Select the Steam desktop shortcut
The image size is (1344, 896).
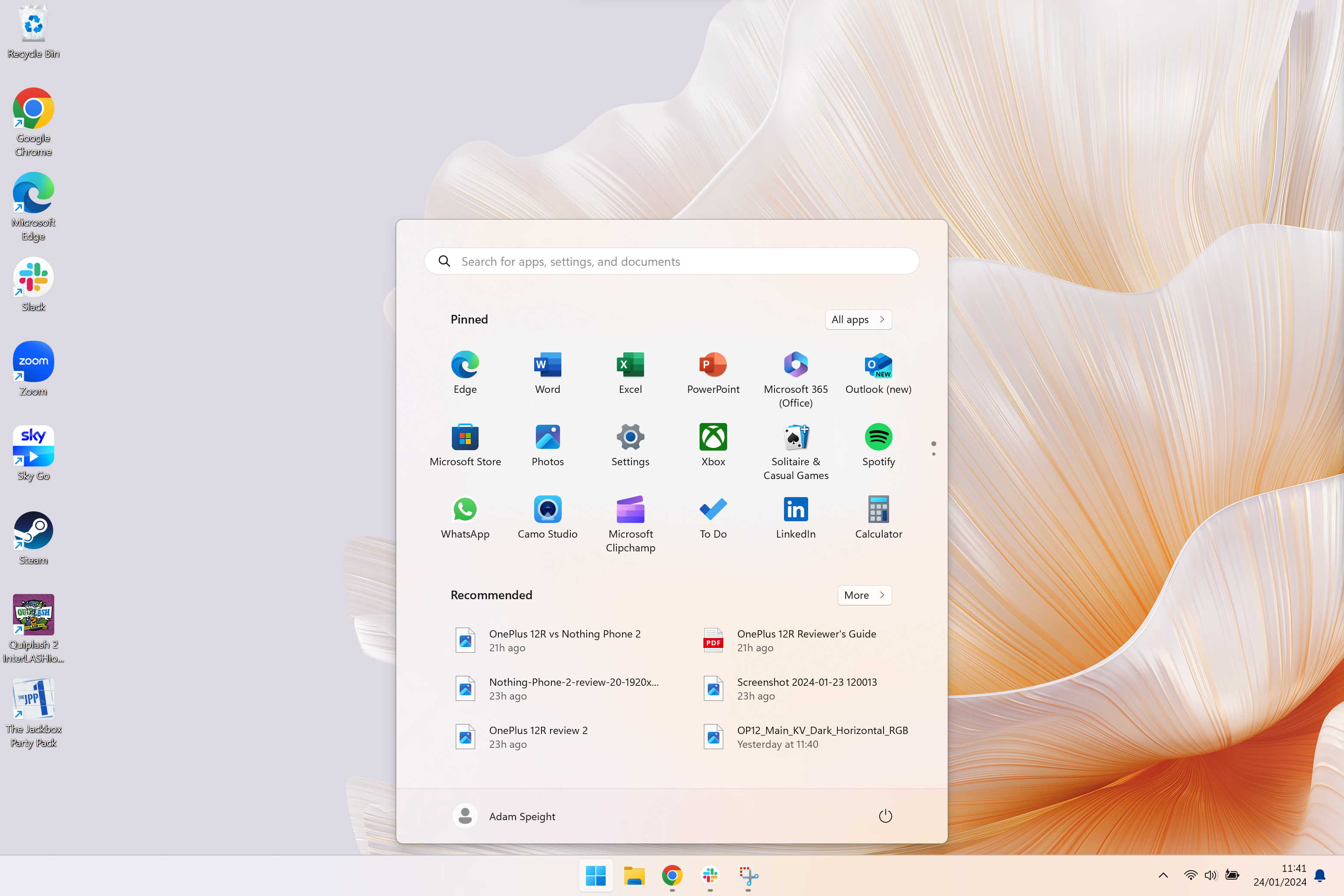[33, 538]
